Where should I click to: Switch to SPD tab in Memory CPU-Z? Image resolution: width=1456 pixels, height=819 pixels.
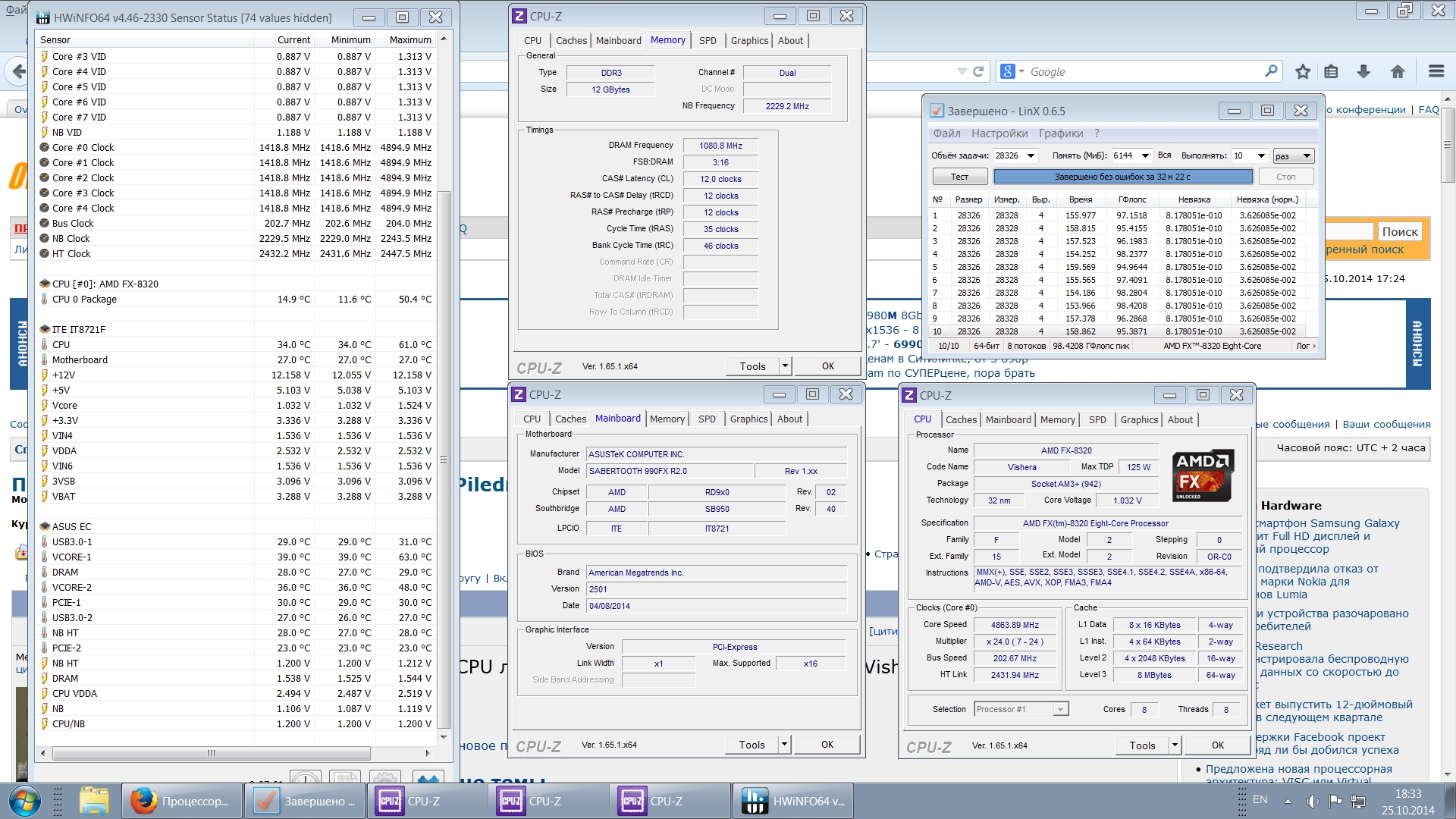click(x=708, y=40)
